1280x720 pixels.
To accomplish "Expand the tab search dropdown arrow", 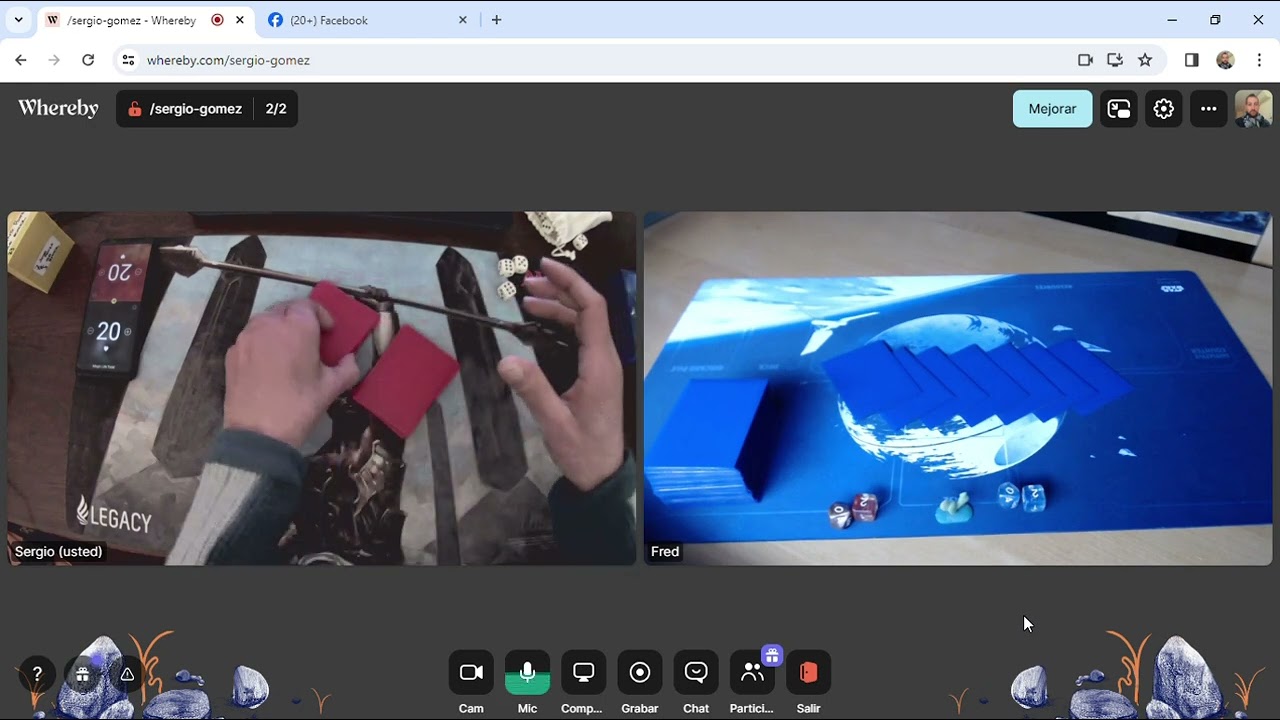I will click(x=18, y=20).
